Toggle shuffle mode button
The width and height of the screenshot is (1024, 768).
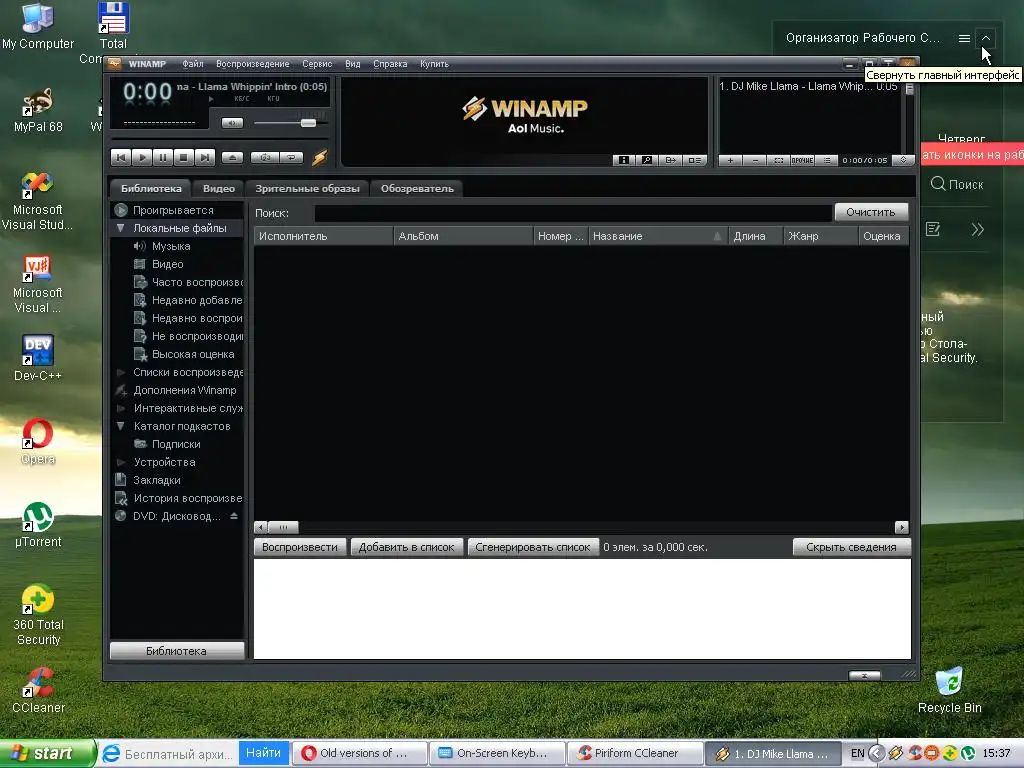265,157
